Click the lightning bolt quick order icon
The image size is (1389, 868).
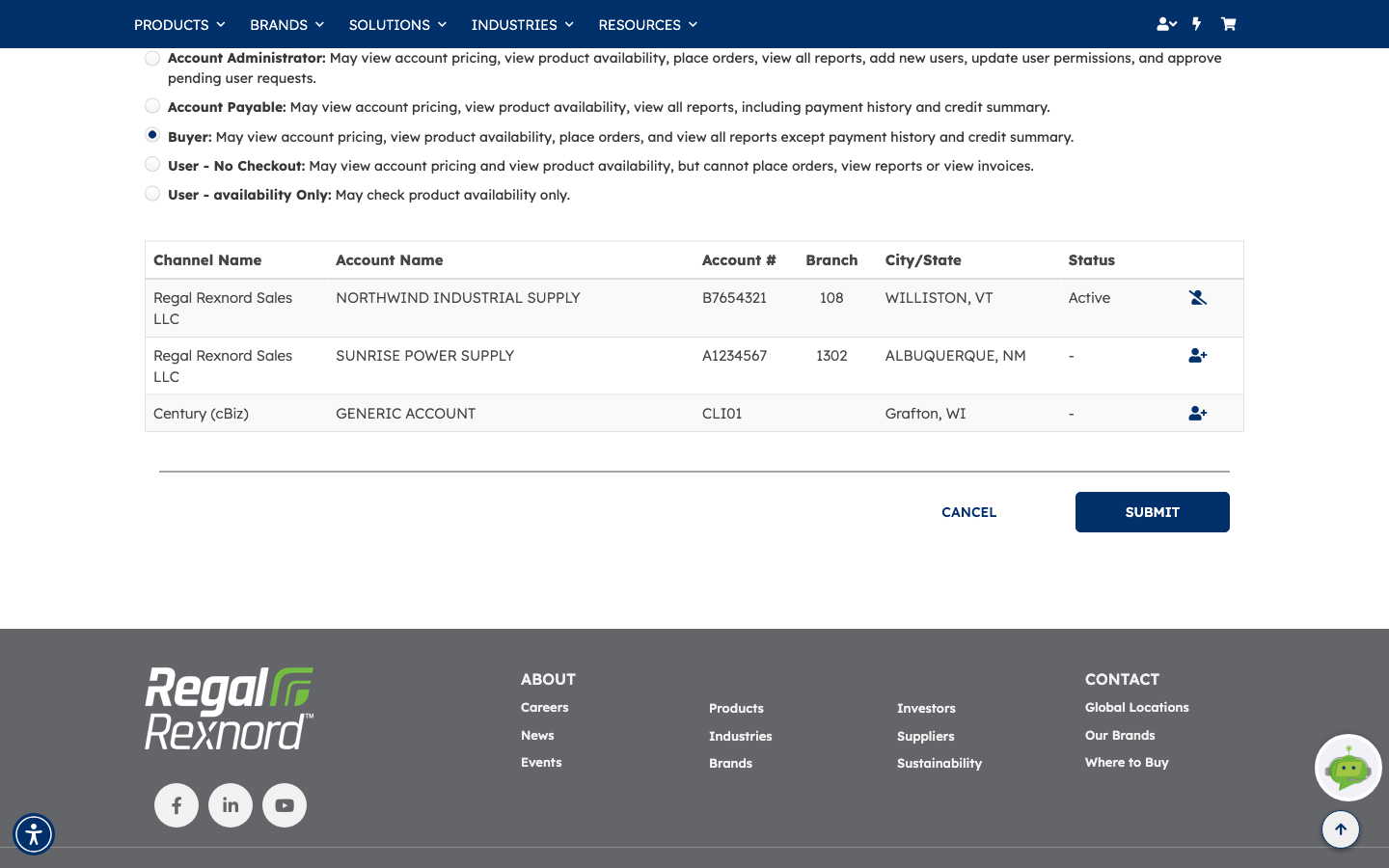(1197, 24)
